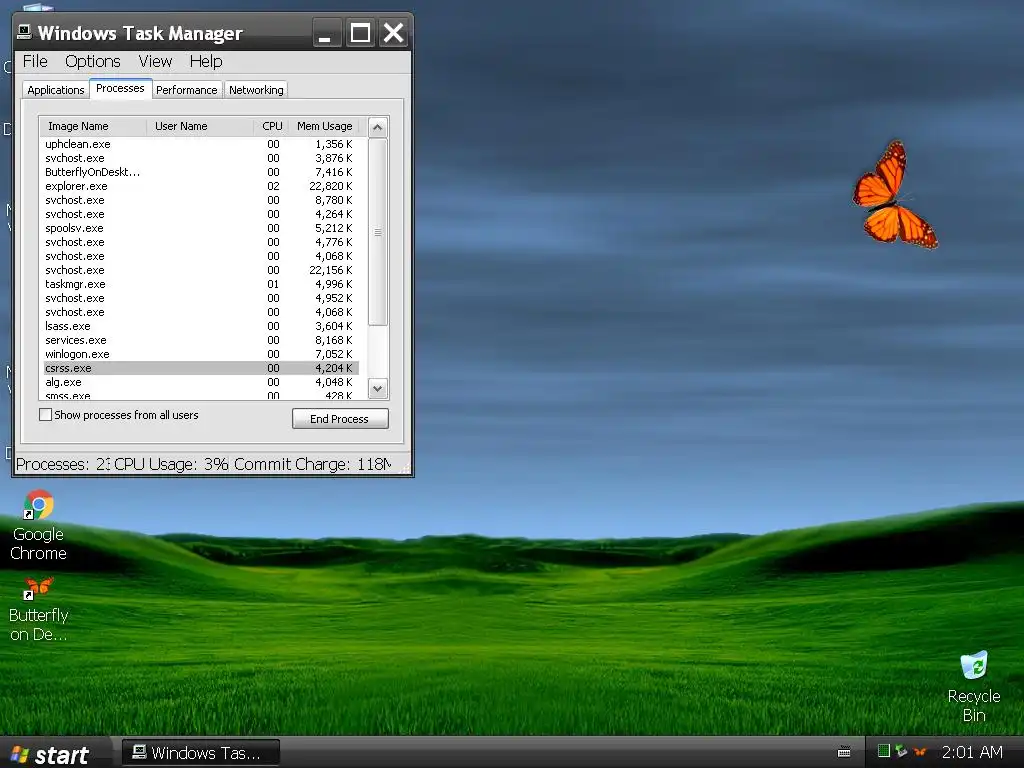This screenshot has width=1024, height=768.
Task: Click the 7,416 K memory value
Action: click(333, 172)
